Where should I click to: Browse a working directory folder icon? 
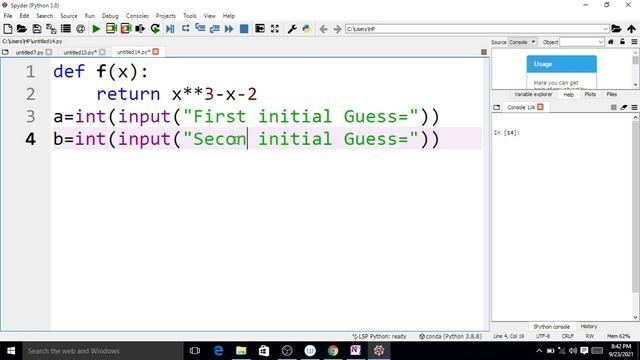[x=616, y=29]
